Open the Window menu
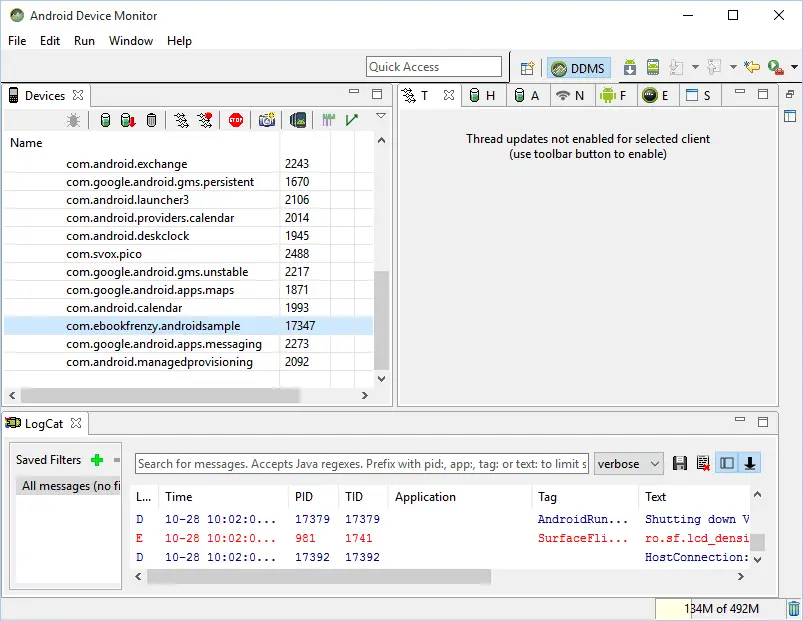The image size is (803, 621). pos(131,41)
